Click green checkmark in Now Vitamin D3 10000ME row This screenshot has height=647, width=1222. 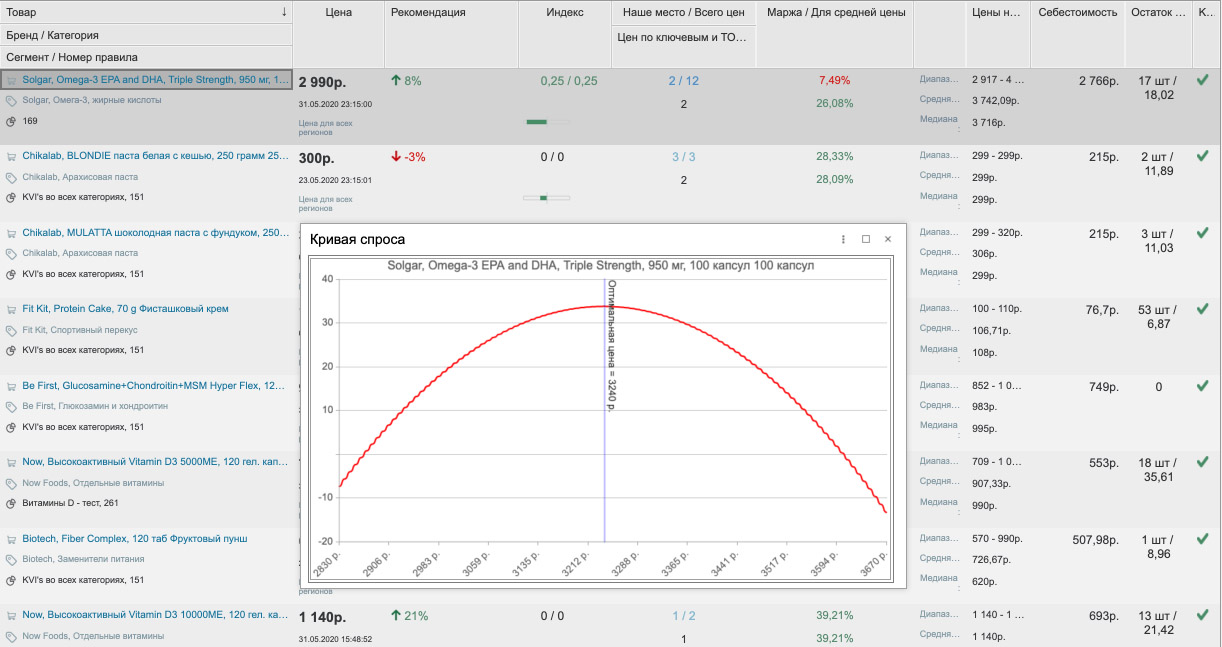(1203, 615)
